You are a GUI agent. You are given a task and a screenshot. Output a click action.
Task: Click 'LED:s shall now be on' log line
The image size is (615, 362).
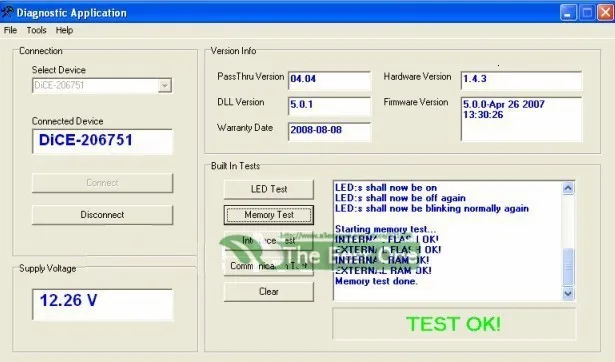[x=386, y=187]
